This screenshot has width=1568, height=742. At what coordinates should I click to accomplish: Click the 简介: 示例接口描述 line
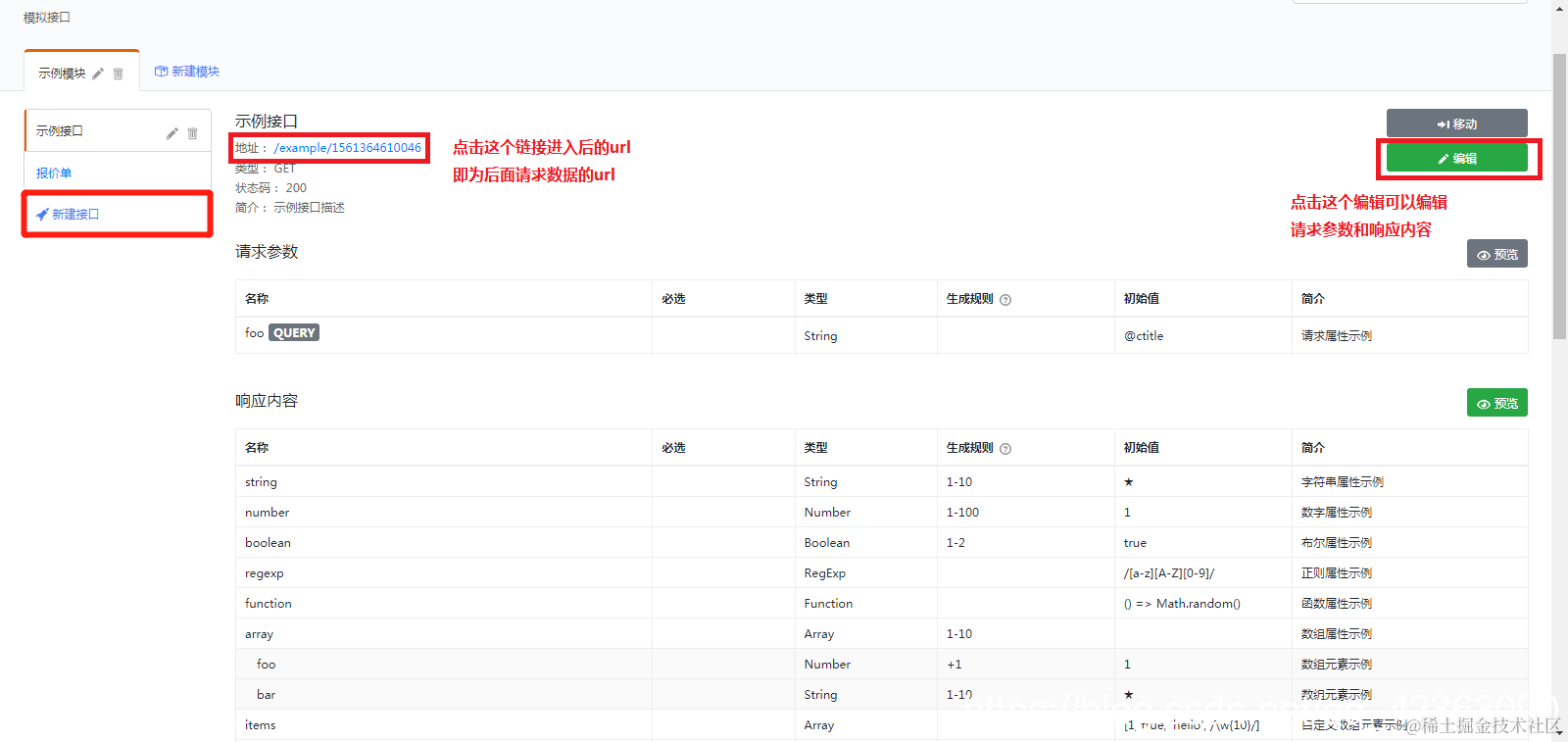290,208
